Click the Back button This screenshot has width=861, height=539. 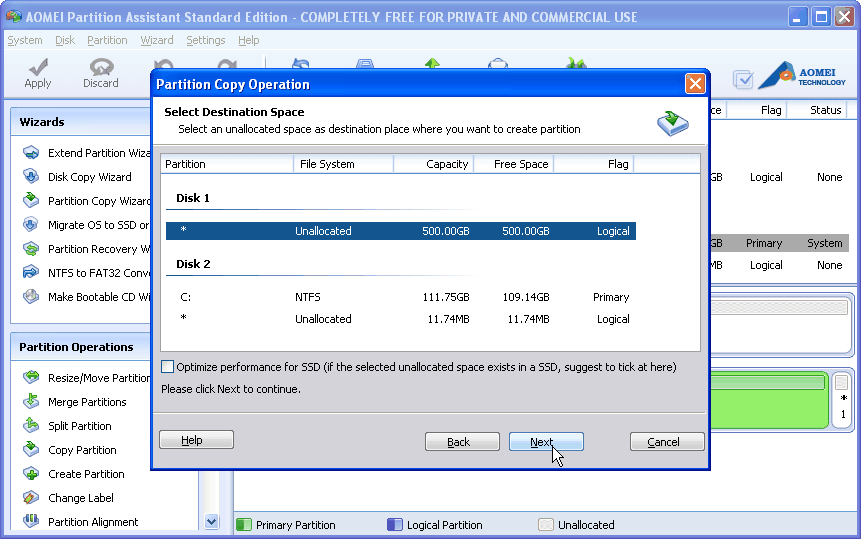pos(462,441)
